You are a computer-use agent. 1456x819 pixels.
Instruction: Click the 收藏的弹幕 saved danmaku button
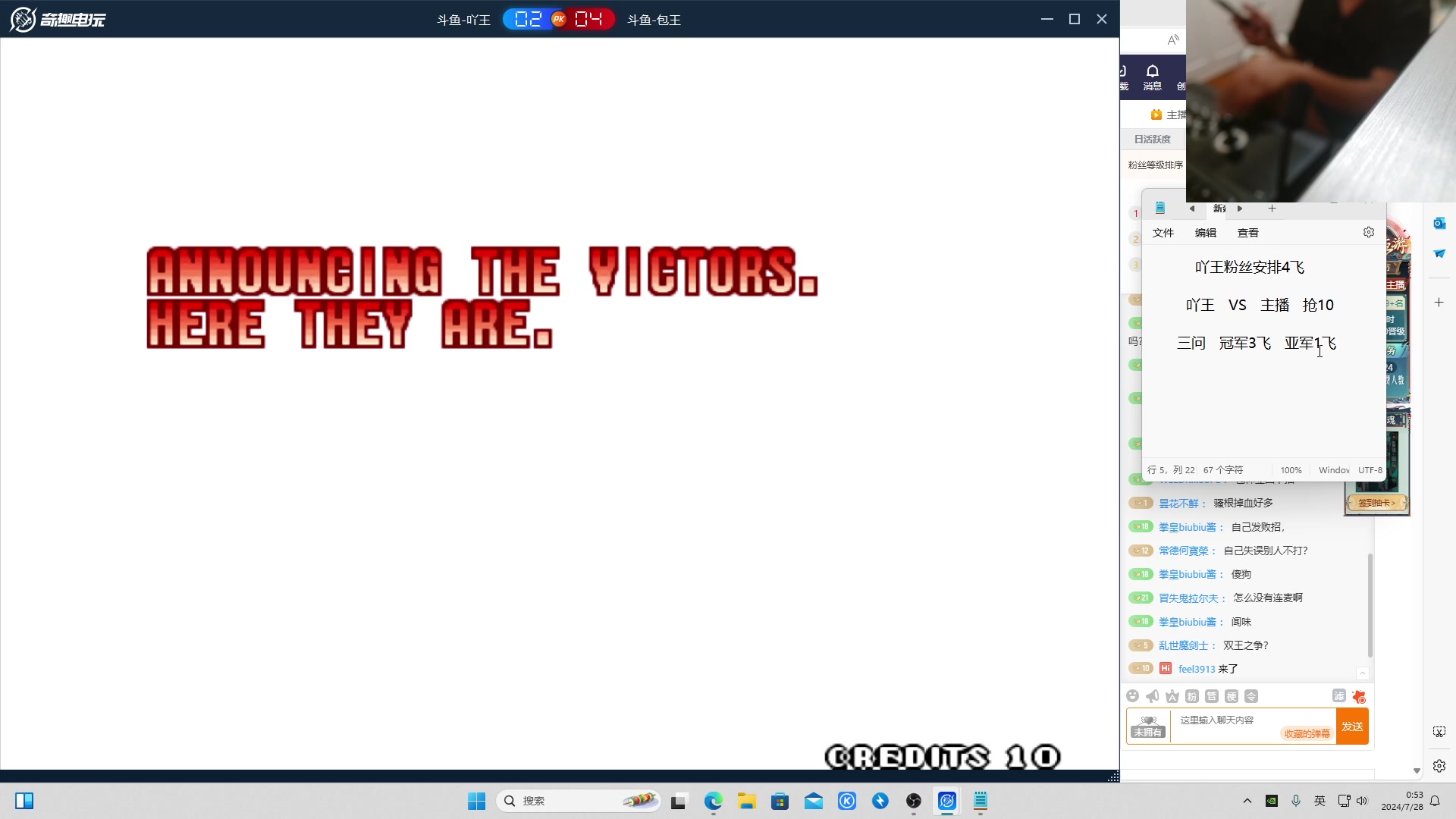[x=1307, y=733]
